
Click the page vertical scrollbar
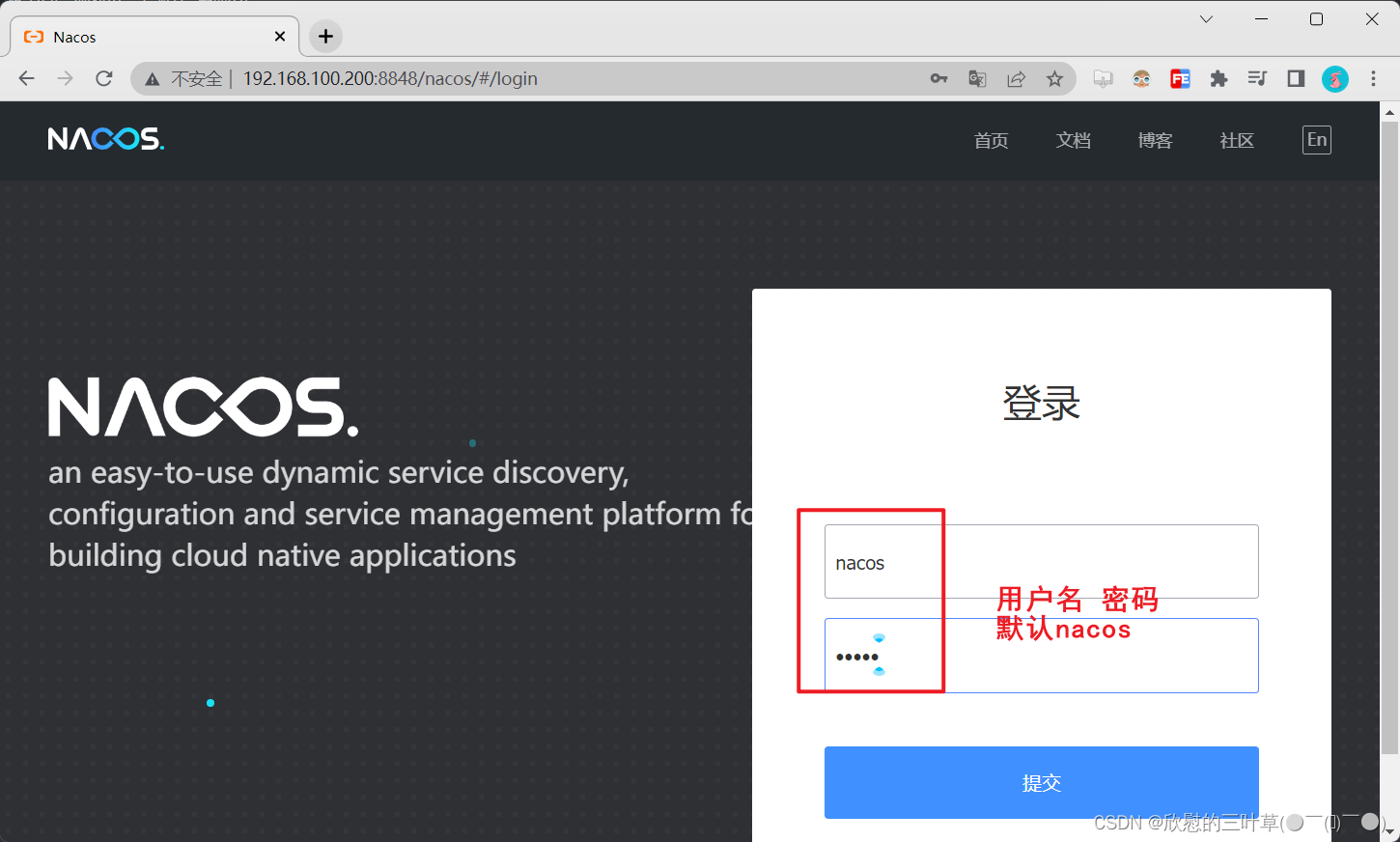tap(1389, 436)
